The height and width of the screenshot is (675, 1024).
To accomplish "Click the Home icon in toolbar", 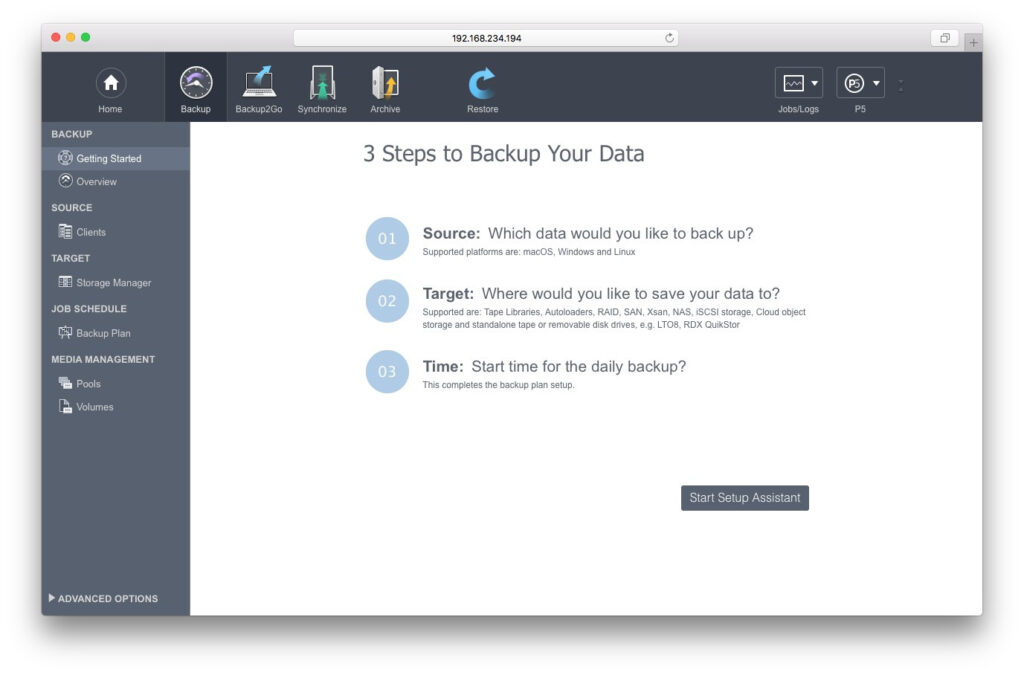I will tap(110, 83).
